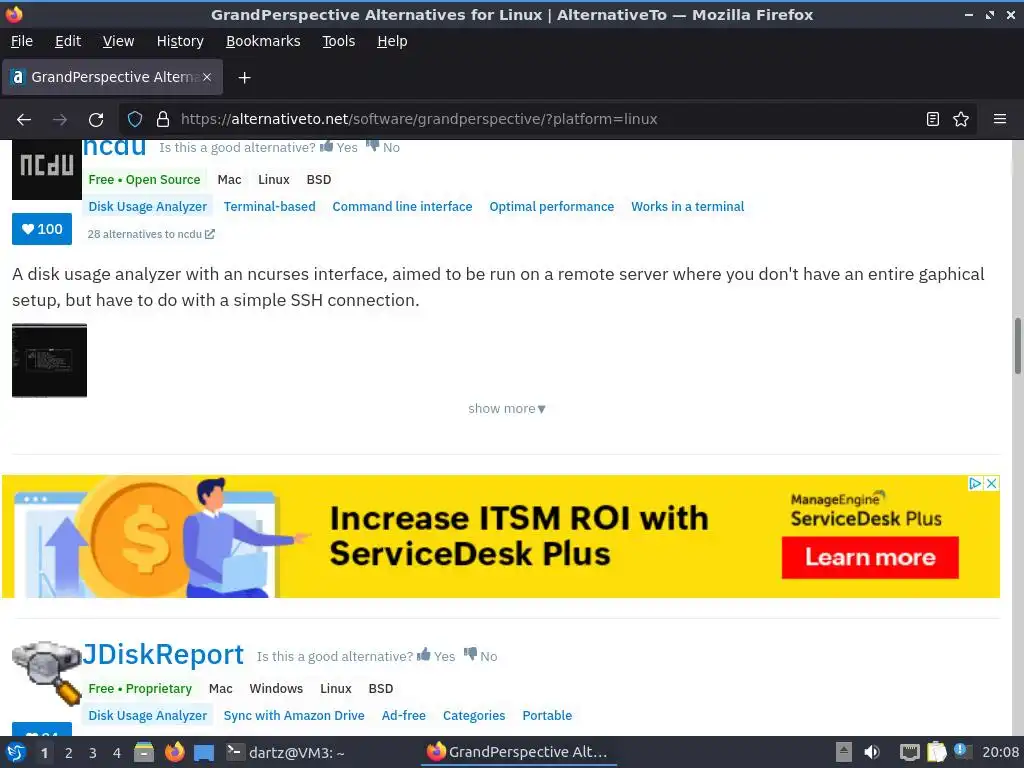Open Help menu
1024x768 pixels.
tap(392, 41)
